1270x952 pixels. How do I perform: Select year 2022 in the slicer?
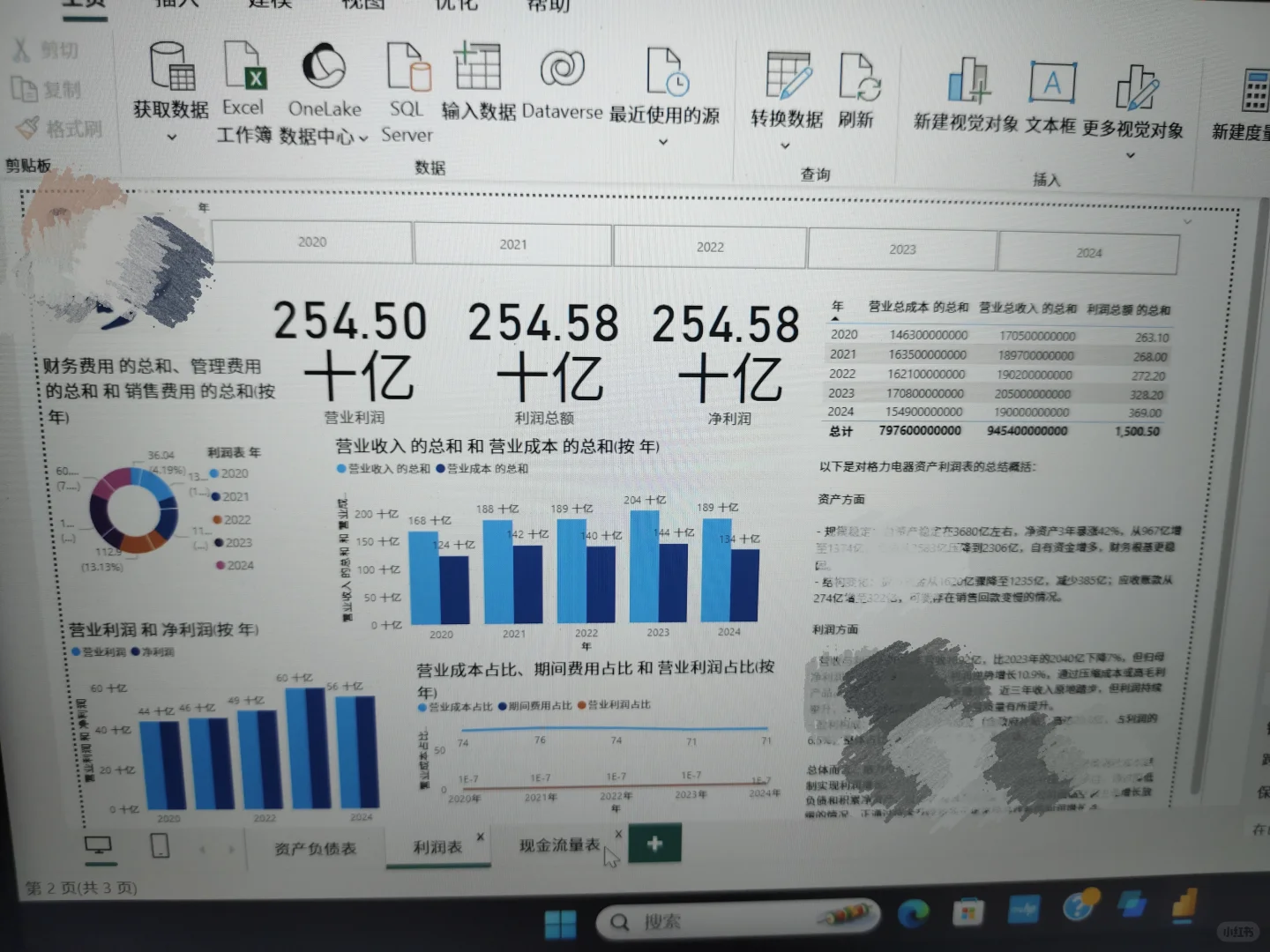710,247
